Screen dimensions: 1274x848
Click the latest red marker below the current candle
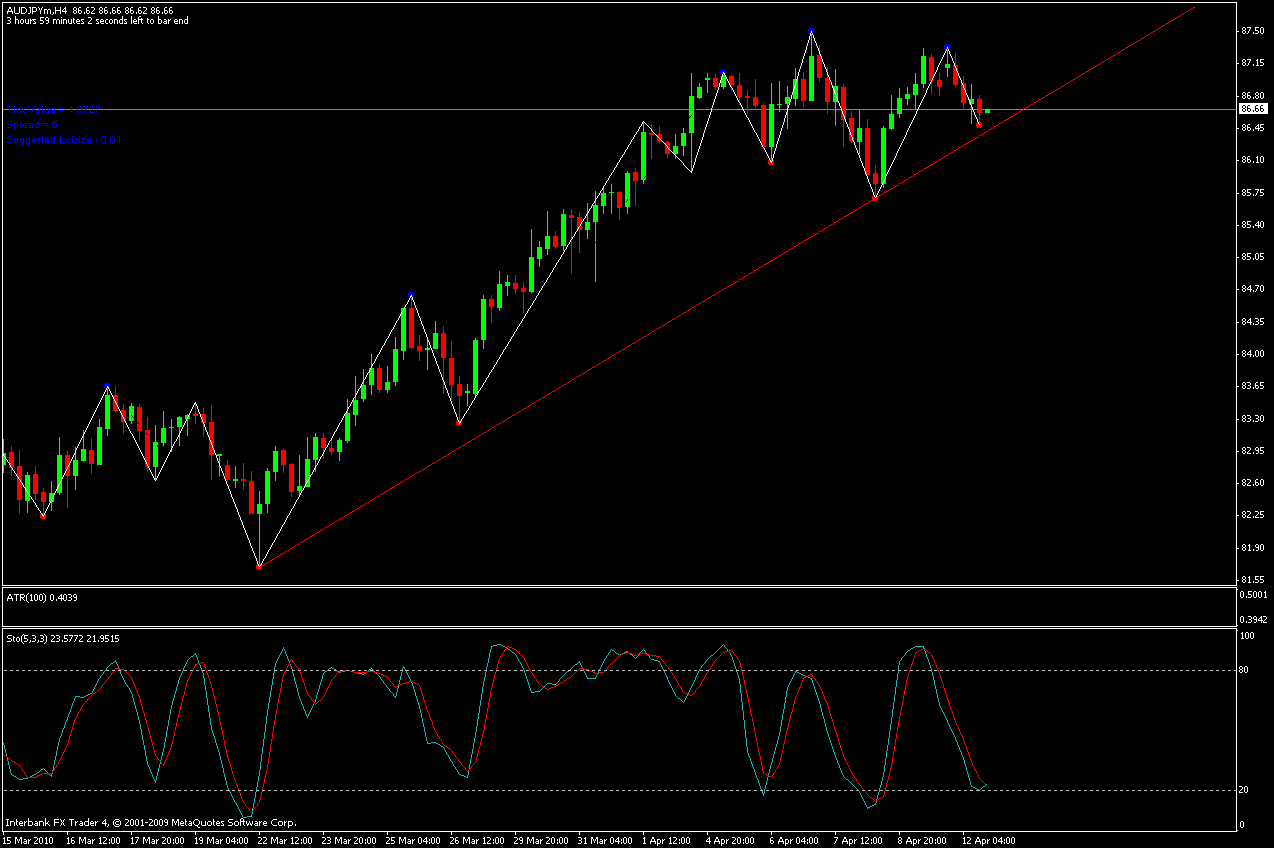[x=979, y=124]
